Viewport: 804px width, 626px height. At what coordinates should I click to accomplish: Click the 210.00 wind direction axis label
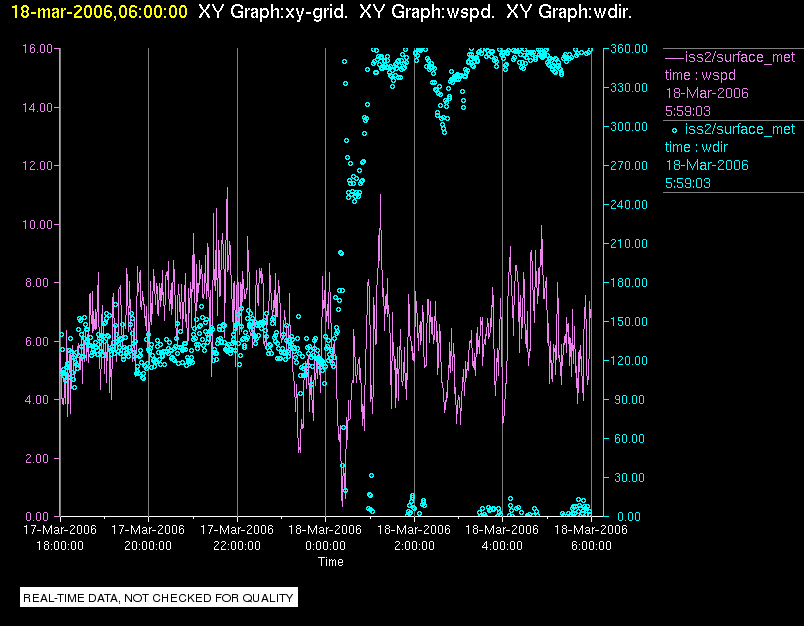point(629,244)
